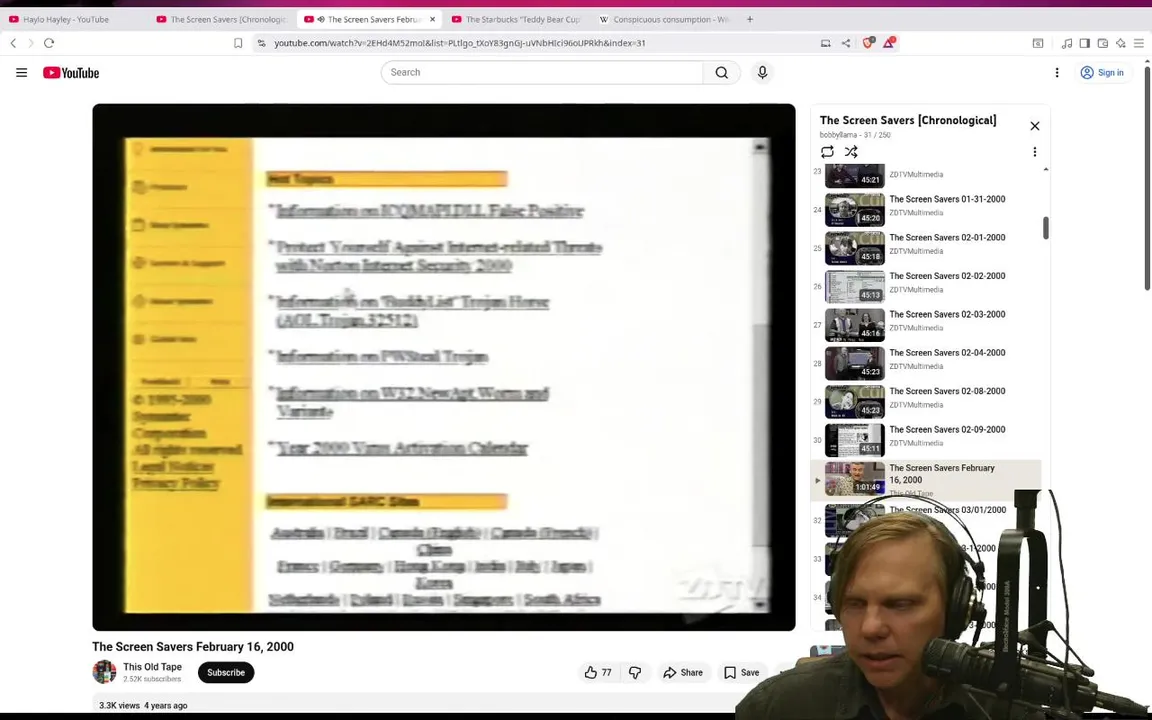The height and width of the screenshot is (720, 1152).
Task: Click the YouTube search magnifier button
Action: point(721,73)
